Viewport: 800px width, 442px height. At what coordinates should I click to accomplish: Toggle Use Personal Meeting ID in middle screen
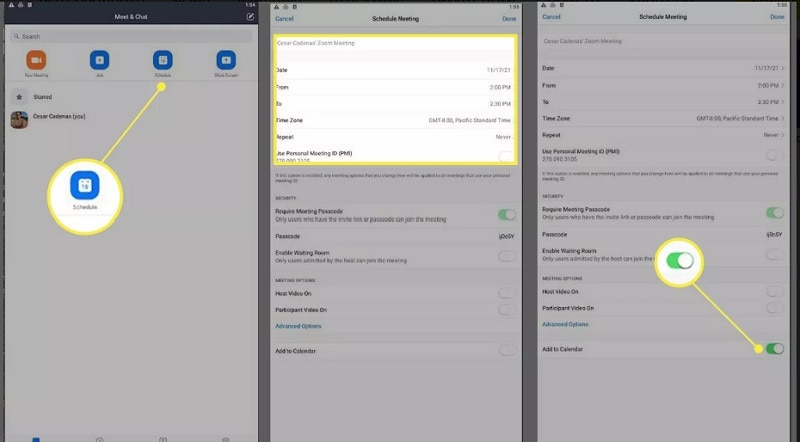click(507, 157)
